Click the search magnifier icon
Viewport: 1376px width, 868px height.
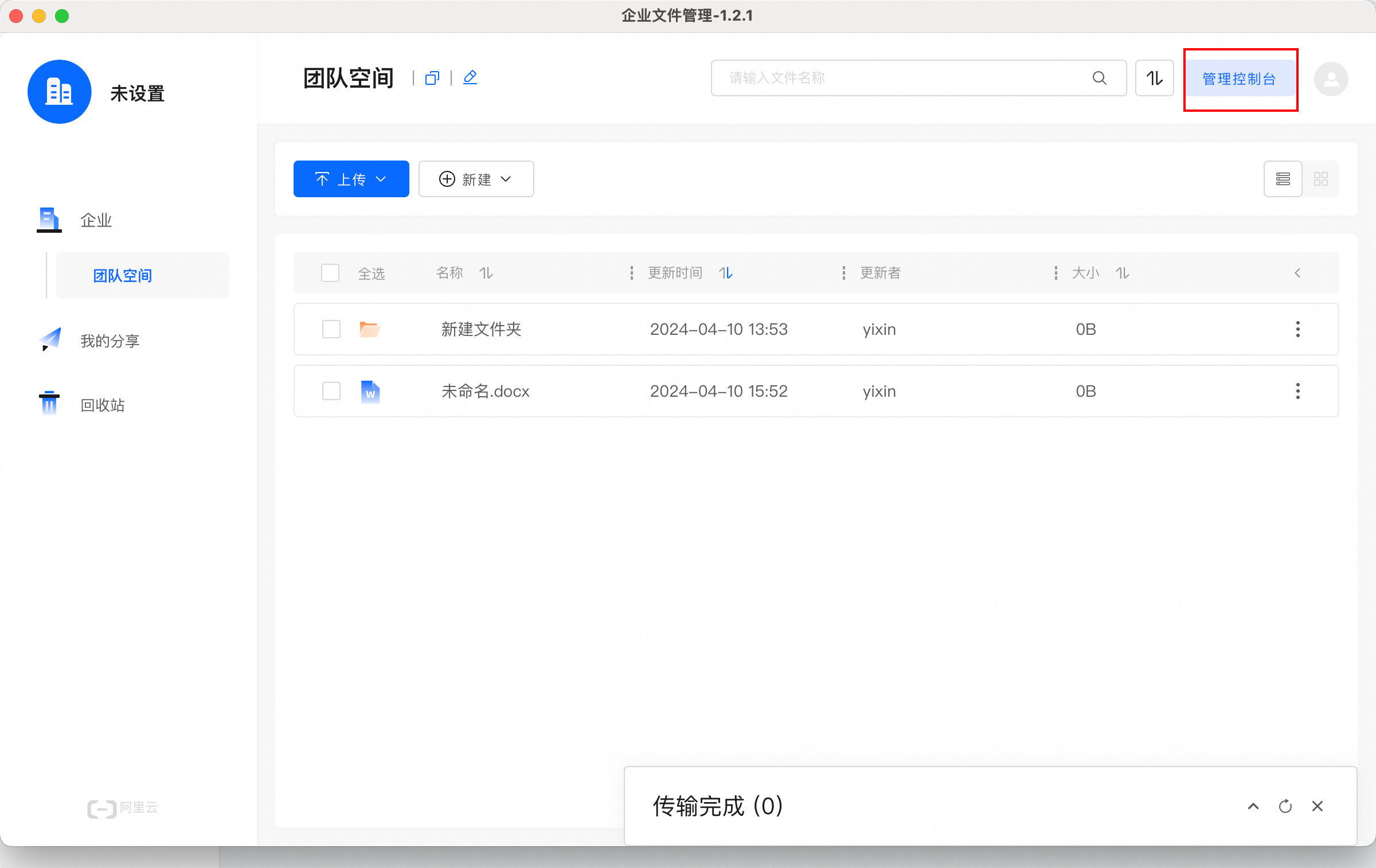[1099, 78]
